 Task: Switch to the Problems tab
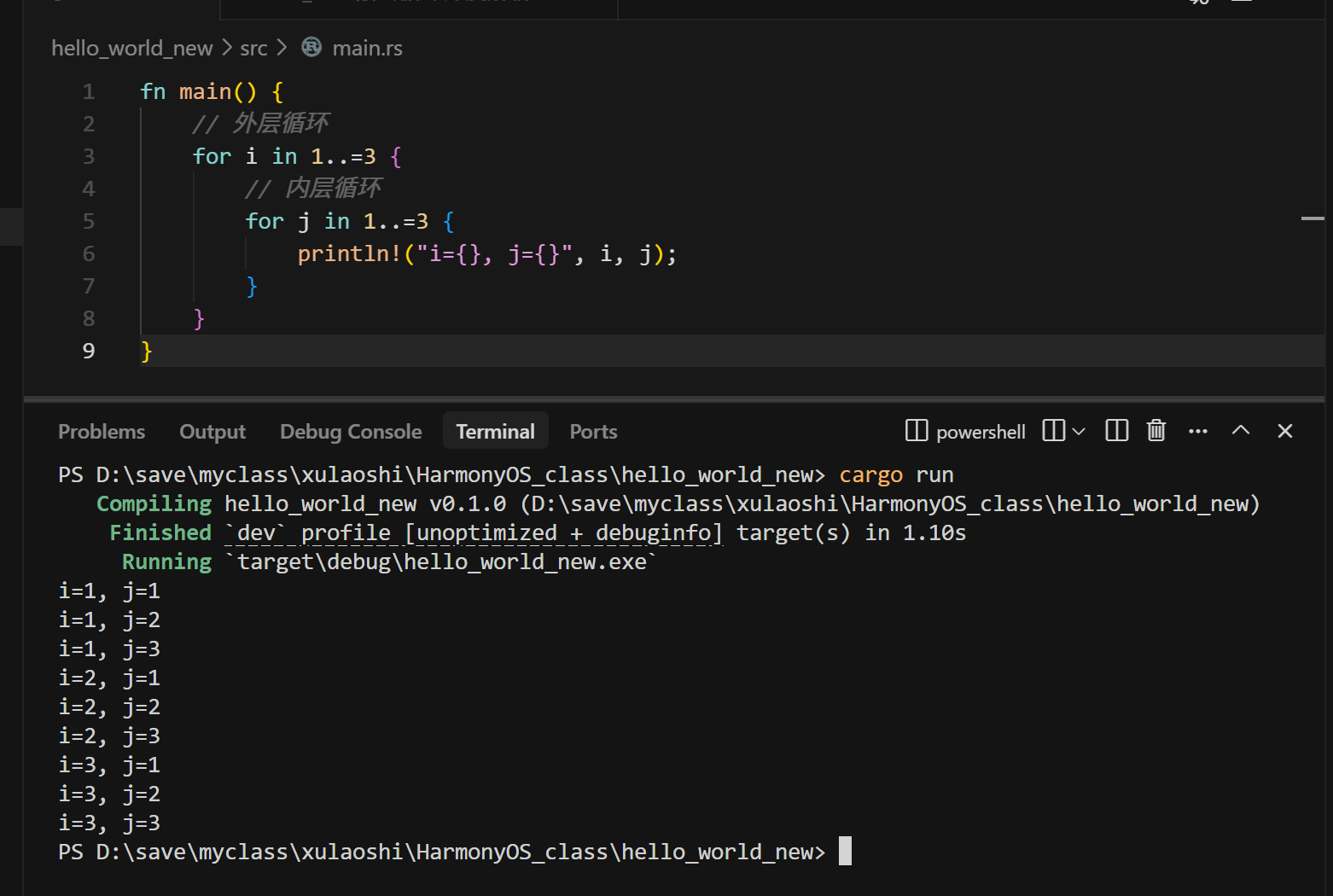[x=102, y=432]
